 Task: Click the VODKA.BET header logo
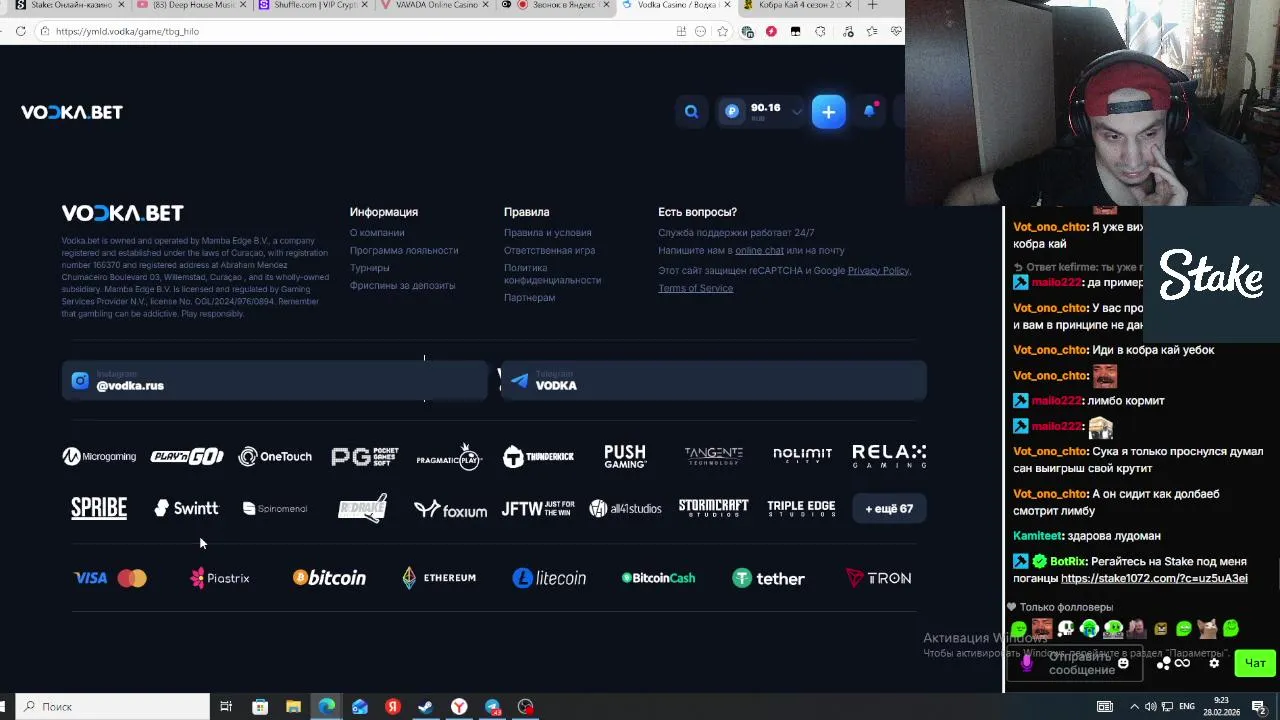point(72,112)
